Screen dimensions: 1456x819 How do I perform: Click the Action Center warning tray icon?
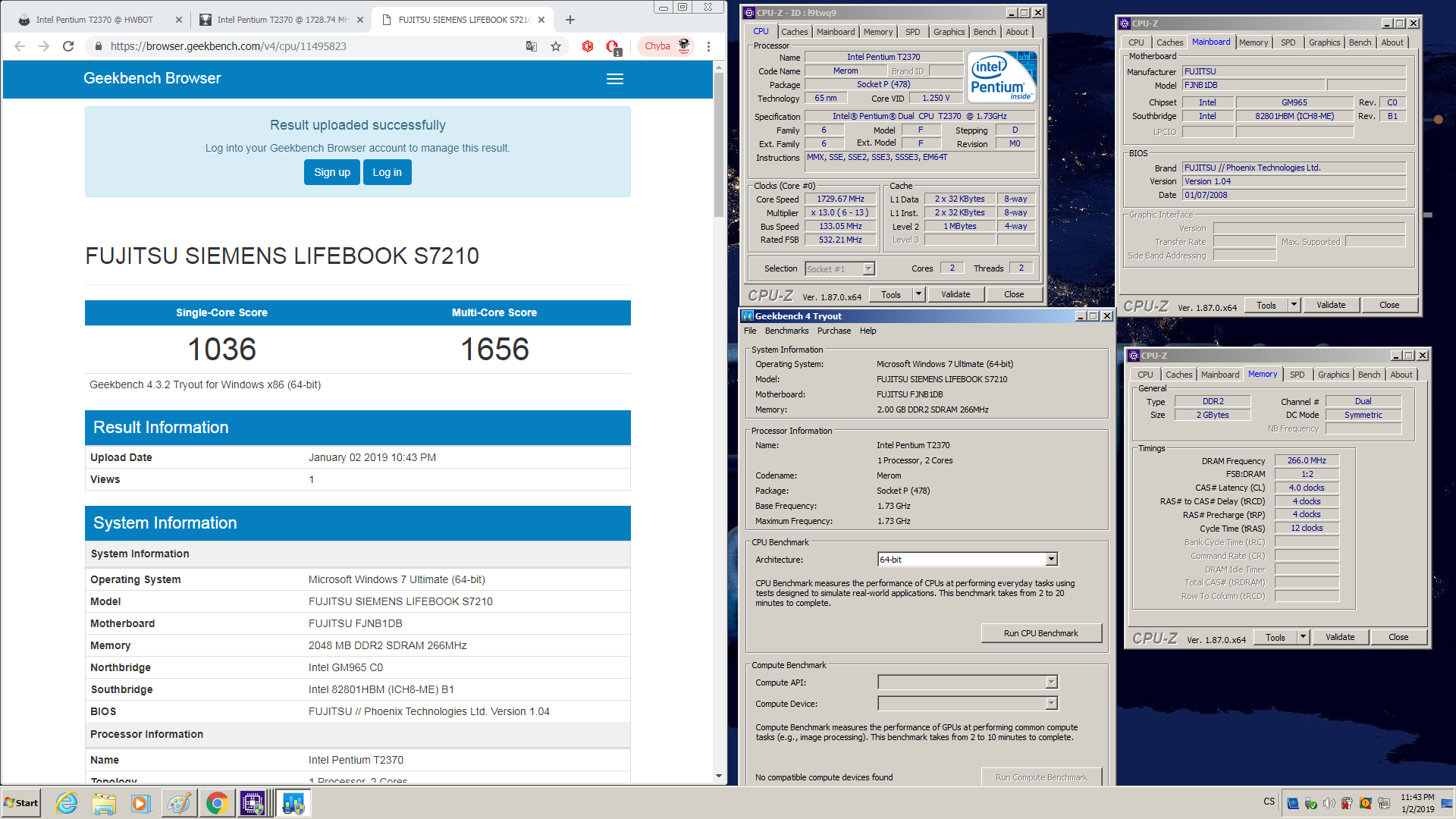coord(1366,803)
